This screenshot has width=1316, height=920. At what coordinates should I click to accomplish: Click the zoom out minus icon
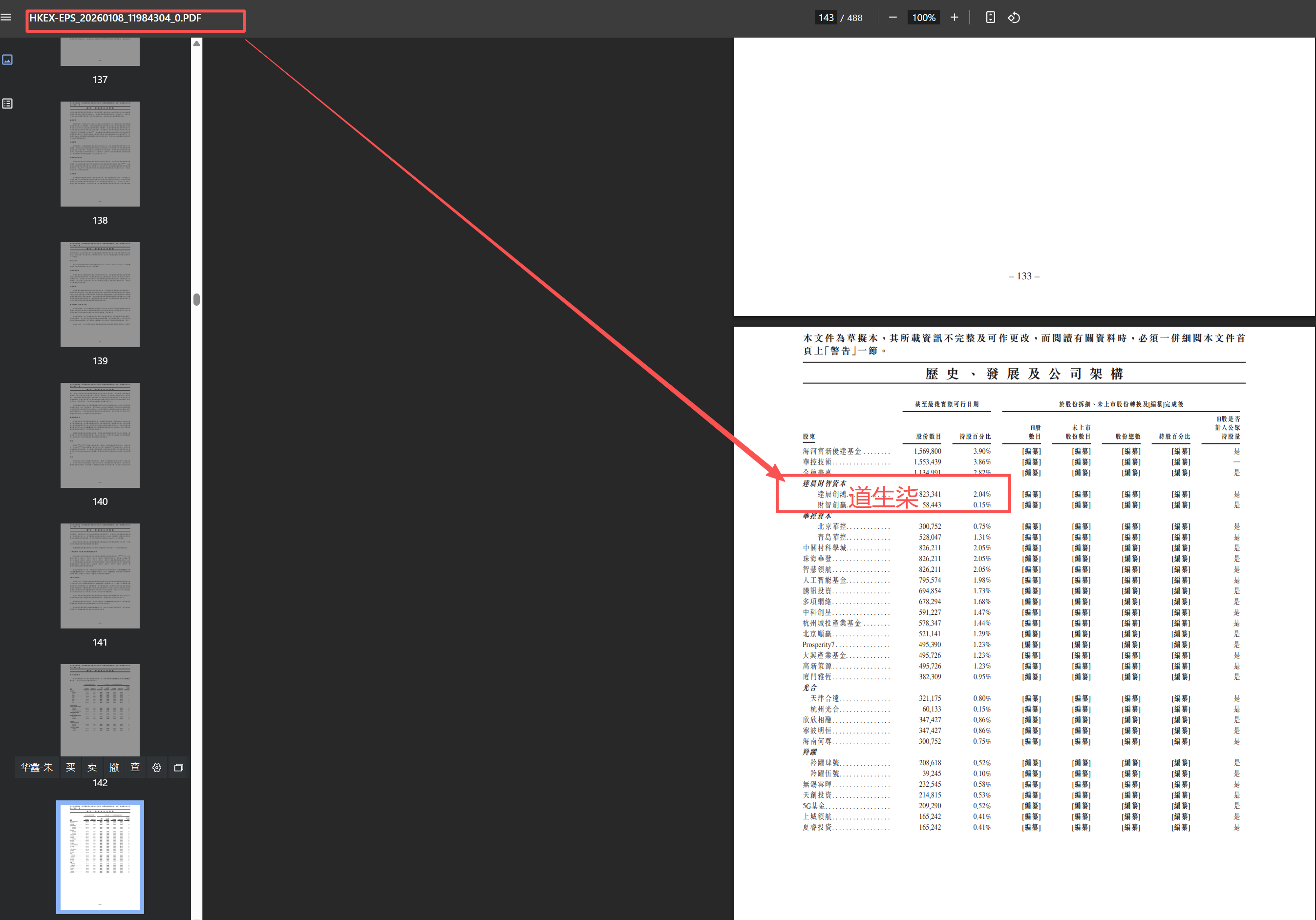pos(892,17)
